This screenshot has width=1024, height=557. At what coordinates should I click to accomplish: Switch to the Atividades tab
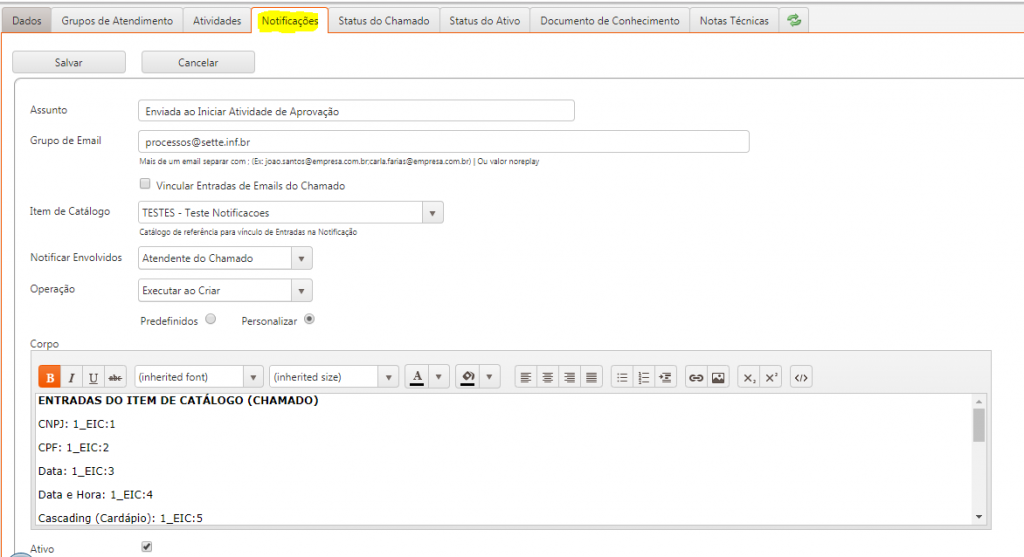tap(217, 21)
